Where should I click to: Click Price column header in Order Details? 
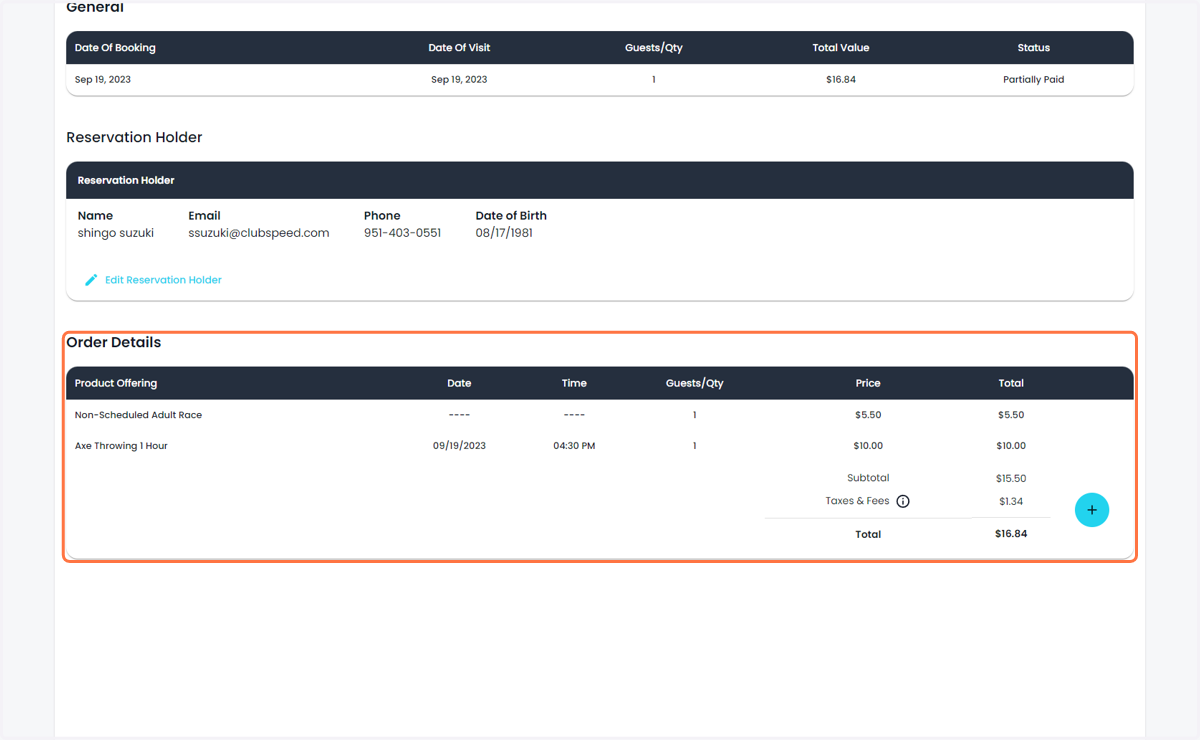click(868, 383)
